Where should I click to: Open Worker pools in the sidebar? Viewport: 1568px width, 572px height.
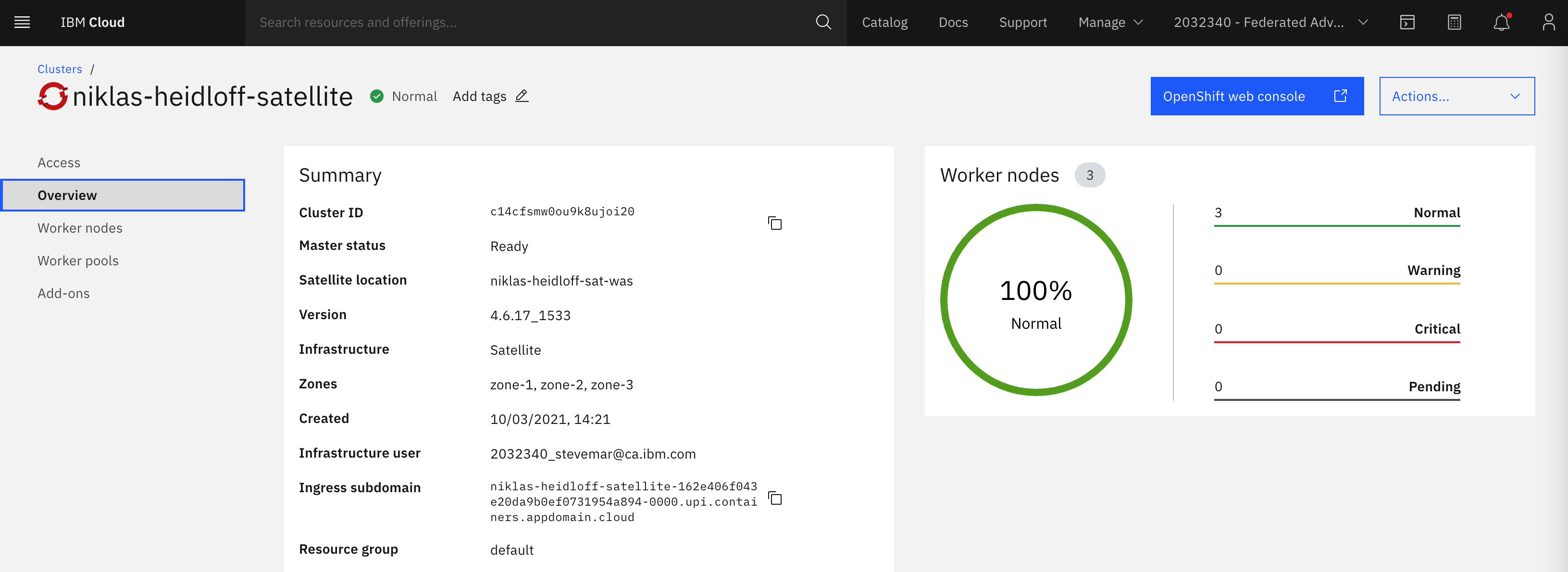(x=78, y=261)
